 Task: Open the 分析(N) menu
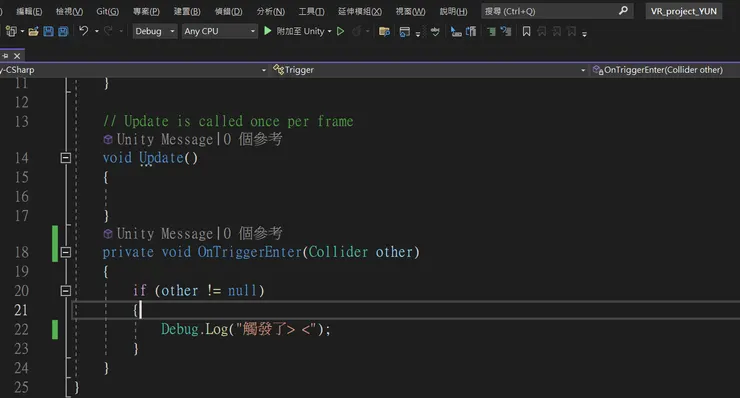tap(270, 11)
